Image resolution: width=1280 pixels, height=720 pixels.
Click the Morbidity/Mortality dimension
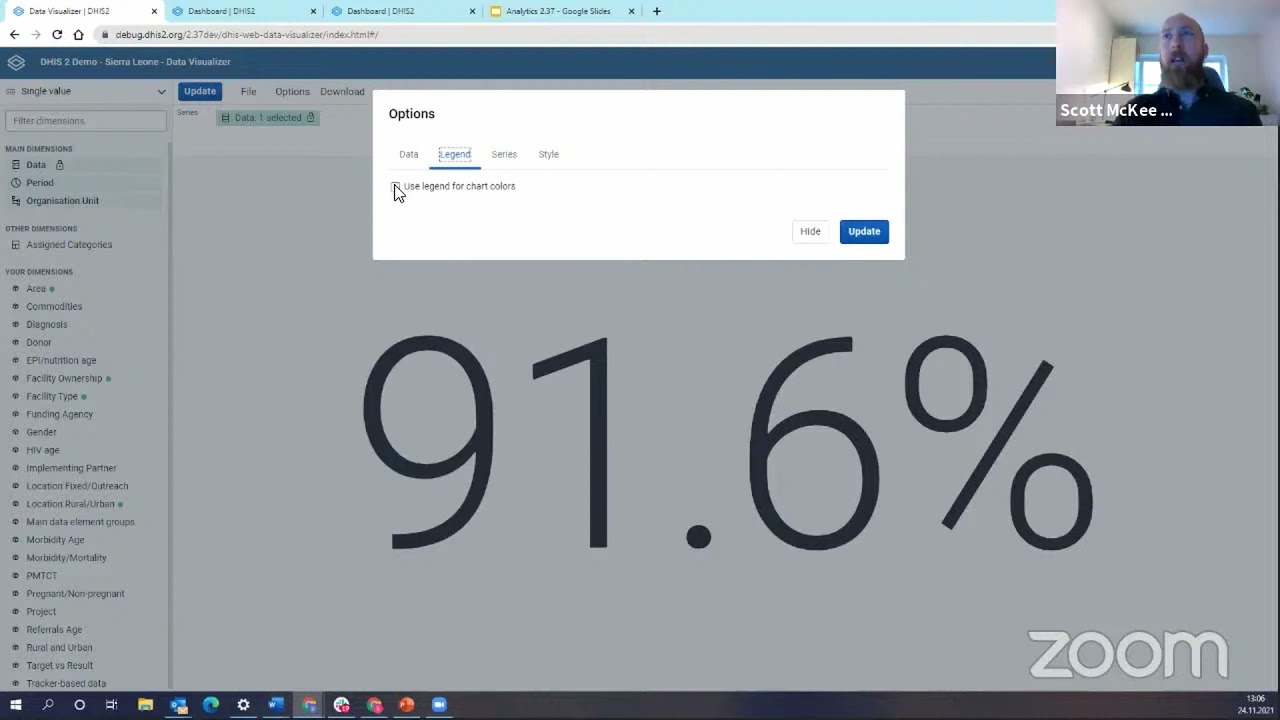[x=66, y=558]
